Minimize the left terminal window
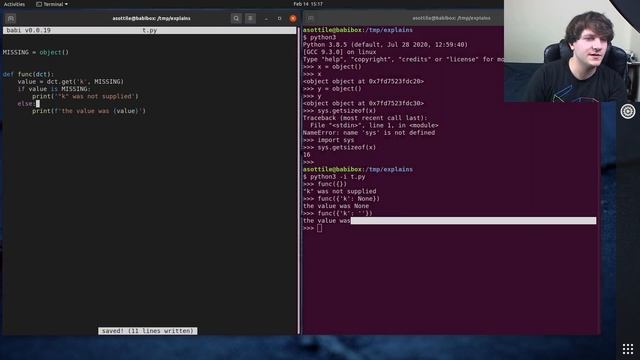The width and height of the screenshot is (640, 360). [x=266, y=18]
